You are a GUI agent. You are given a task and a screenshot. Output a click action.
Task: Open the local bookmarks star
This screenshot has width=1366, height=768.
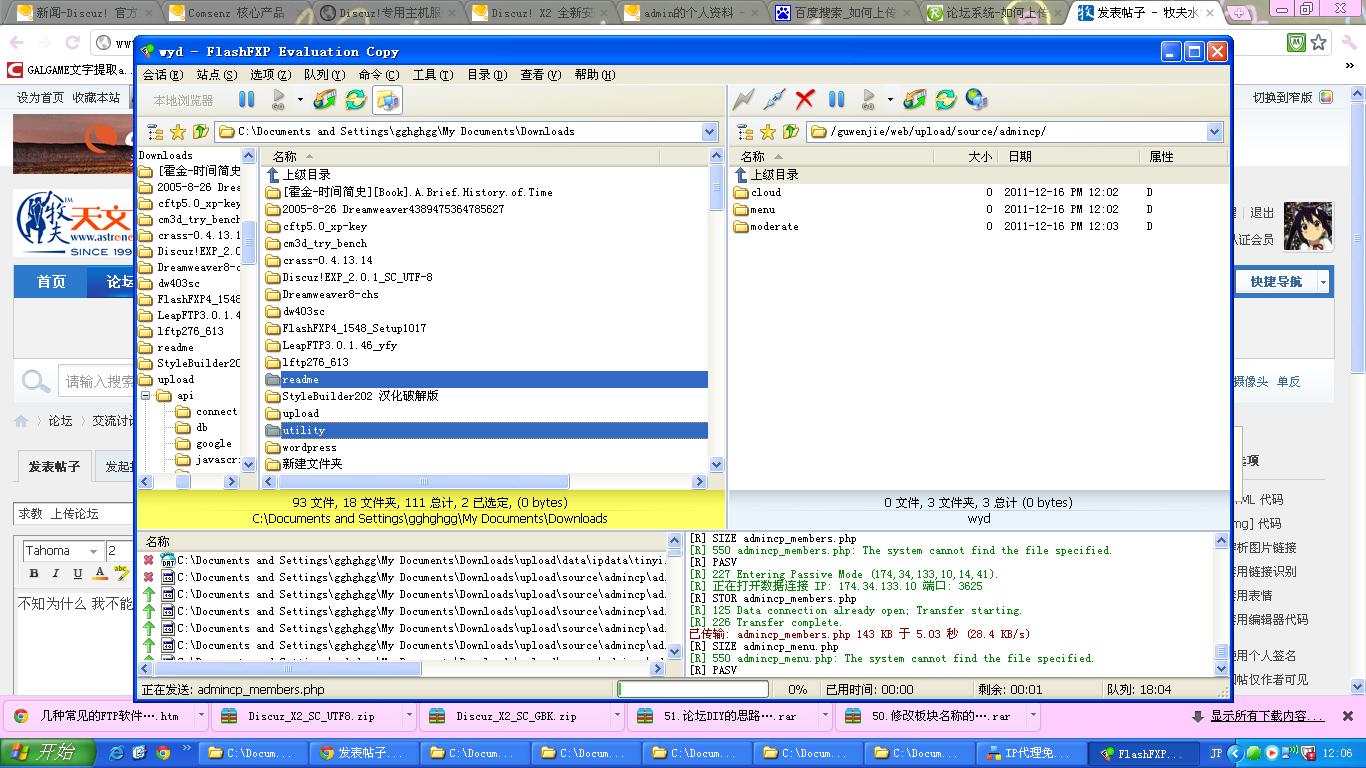pyautogui.click(x=178, y=132)
